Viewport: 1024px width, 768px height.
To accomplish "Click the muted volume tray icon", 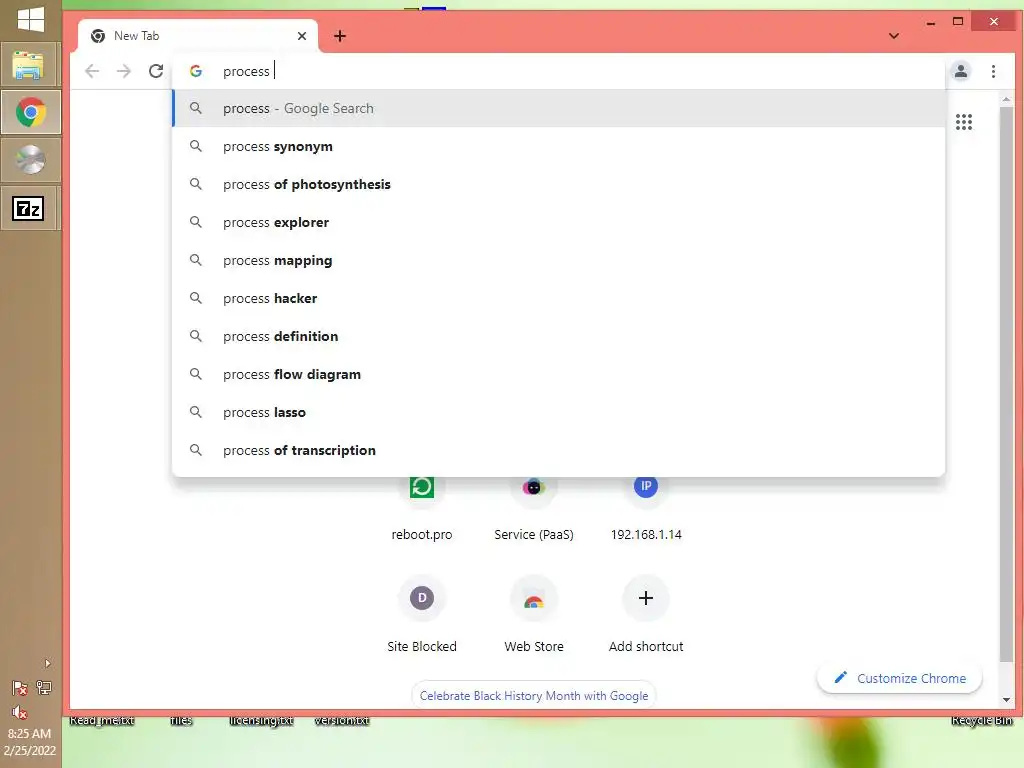I will point(20,712).
